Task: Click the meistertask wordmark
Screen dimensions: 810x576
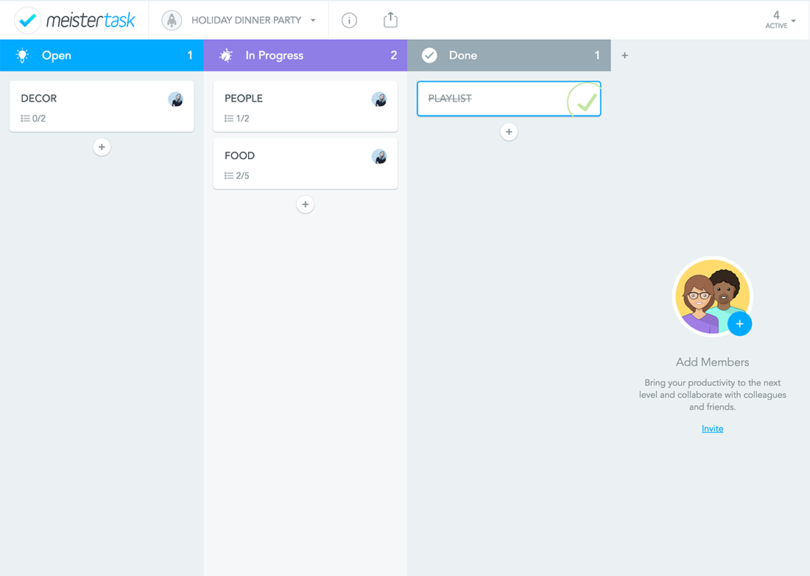Action: click(90, 20)
